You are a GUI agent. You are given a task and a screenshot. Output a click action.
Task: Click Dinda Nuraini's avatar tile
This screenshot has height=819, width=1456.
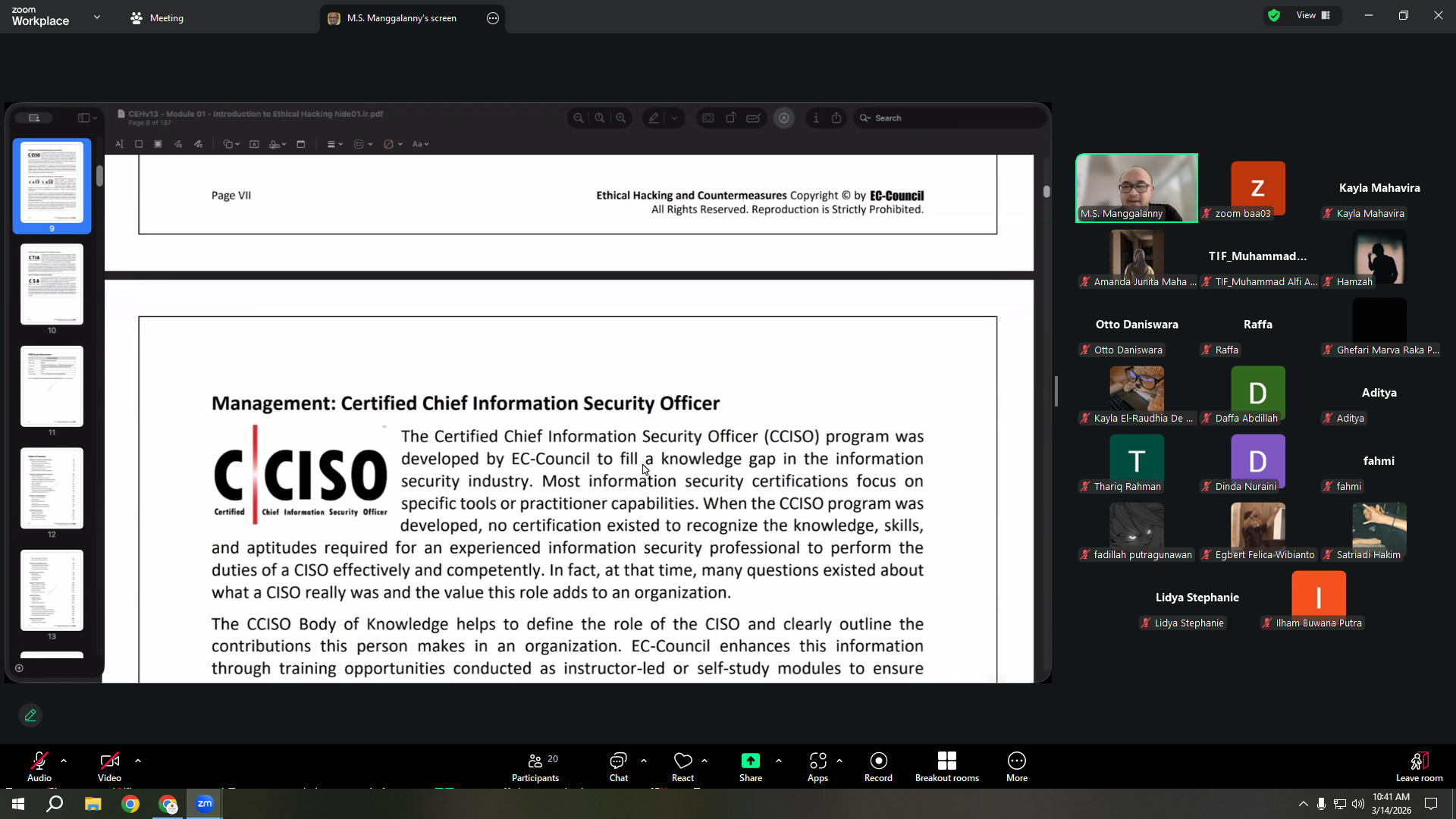[x=1258, y=461]
